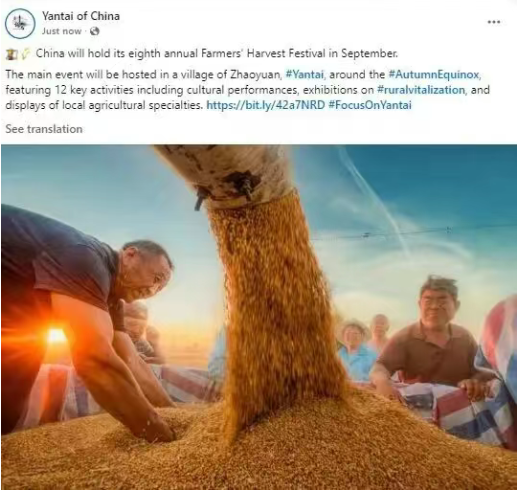Viewport: 517px width, 490px height.
Task: Follow the #Yantai hashtag
Action: pyautogui.click(x=305, y=74)
